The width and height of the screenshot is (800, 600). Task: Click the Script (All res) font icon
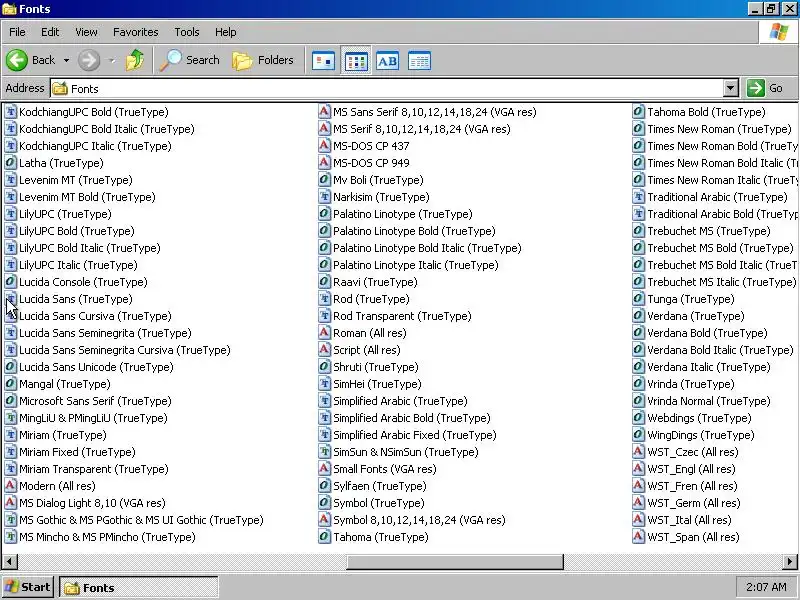click(324, 350)
